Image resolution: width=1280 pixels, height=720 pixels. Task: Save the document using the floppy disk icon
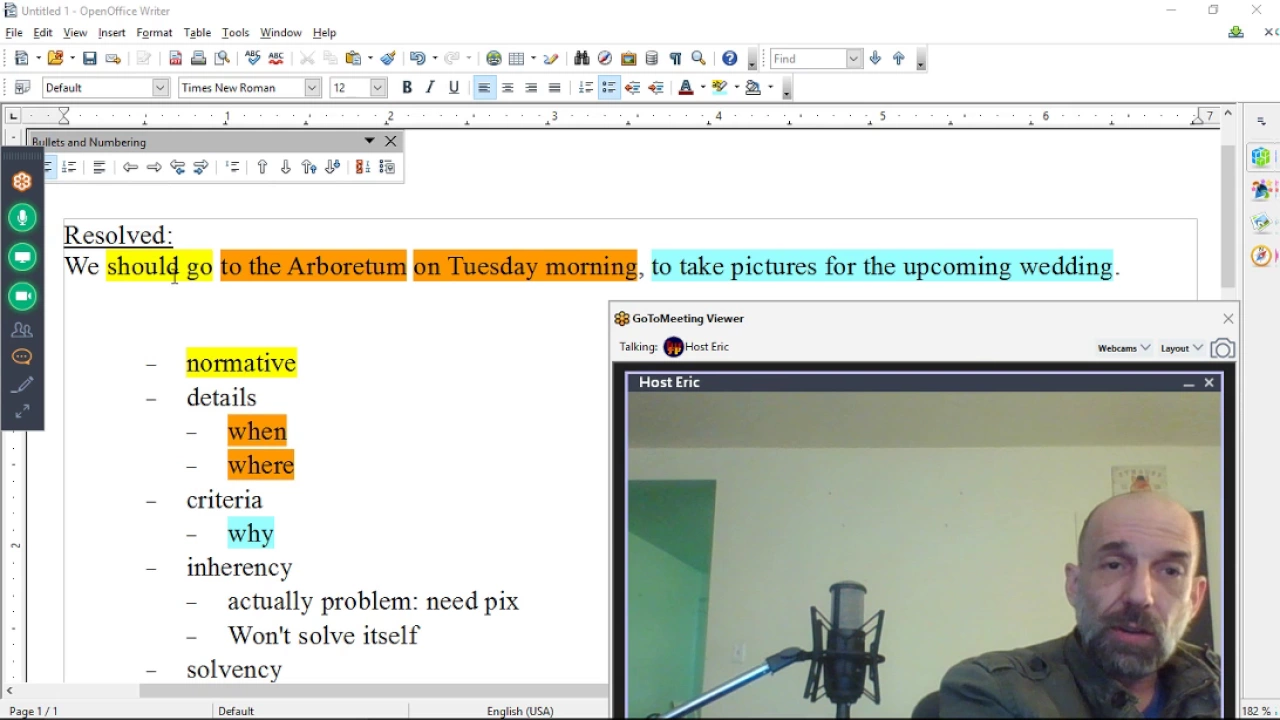click(x=90, y=59)
